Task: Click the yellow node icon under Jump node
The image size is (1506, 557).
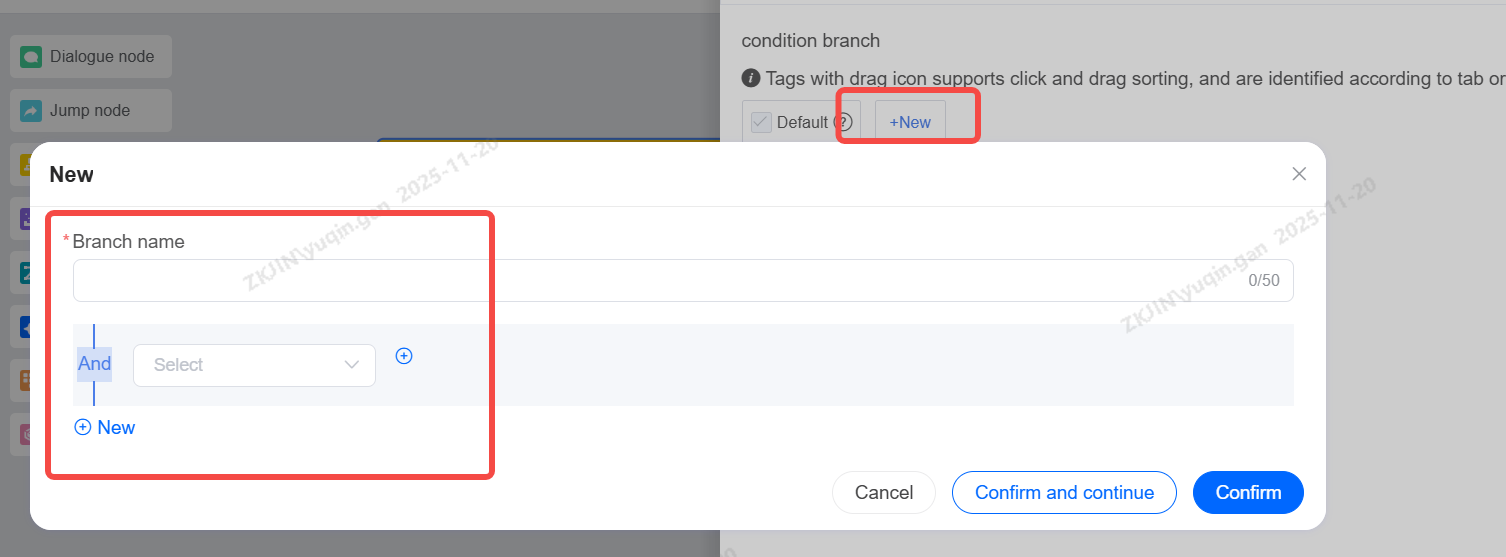Action: [x=26, y=164]
